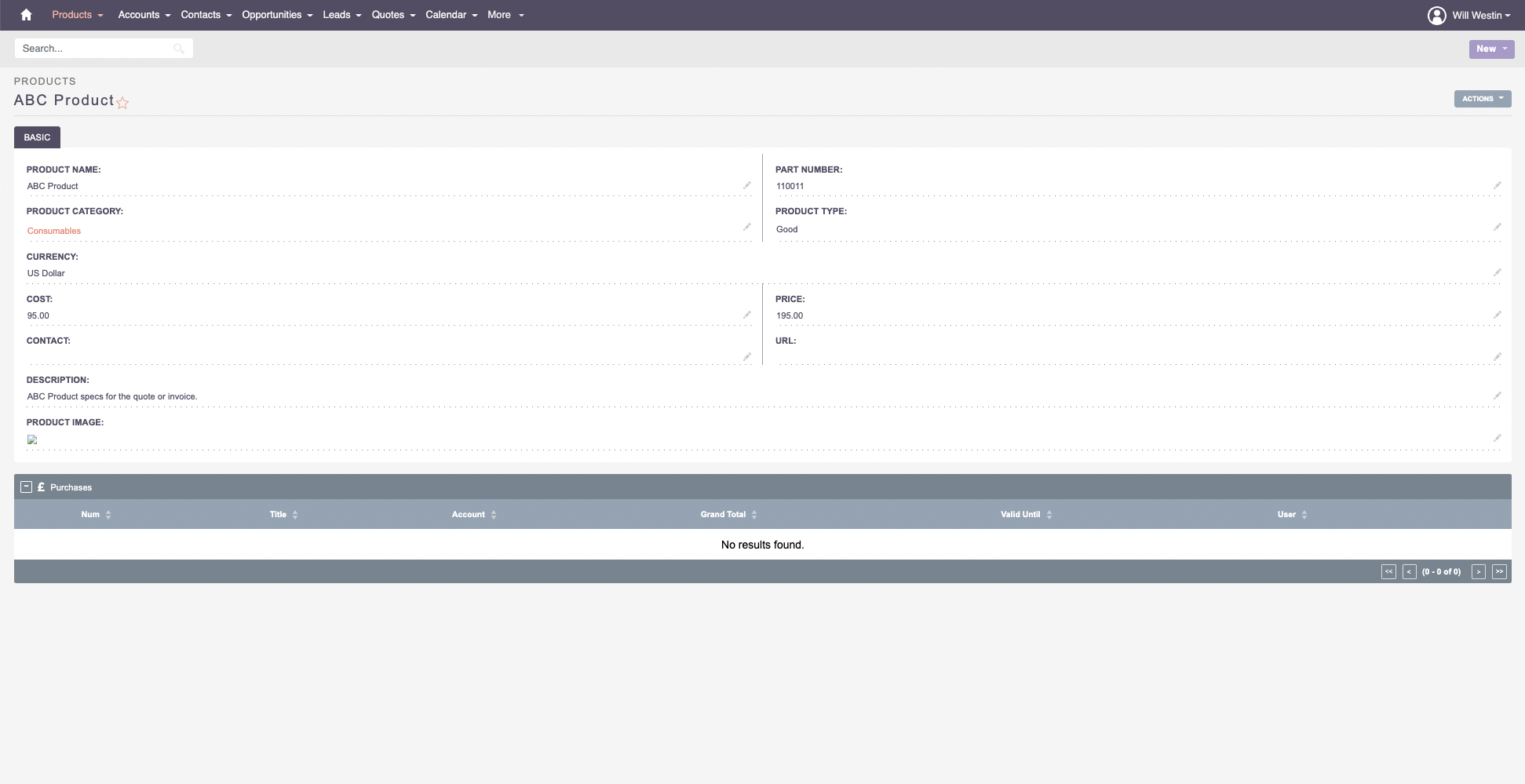Go to first page of Purchases
Screen dimensions: 1525x784
coord(1388,572)
